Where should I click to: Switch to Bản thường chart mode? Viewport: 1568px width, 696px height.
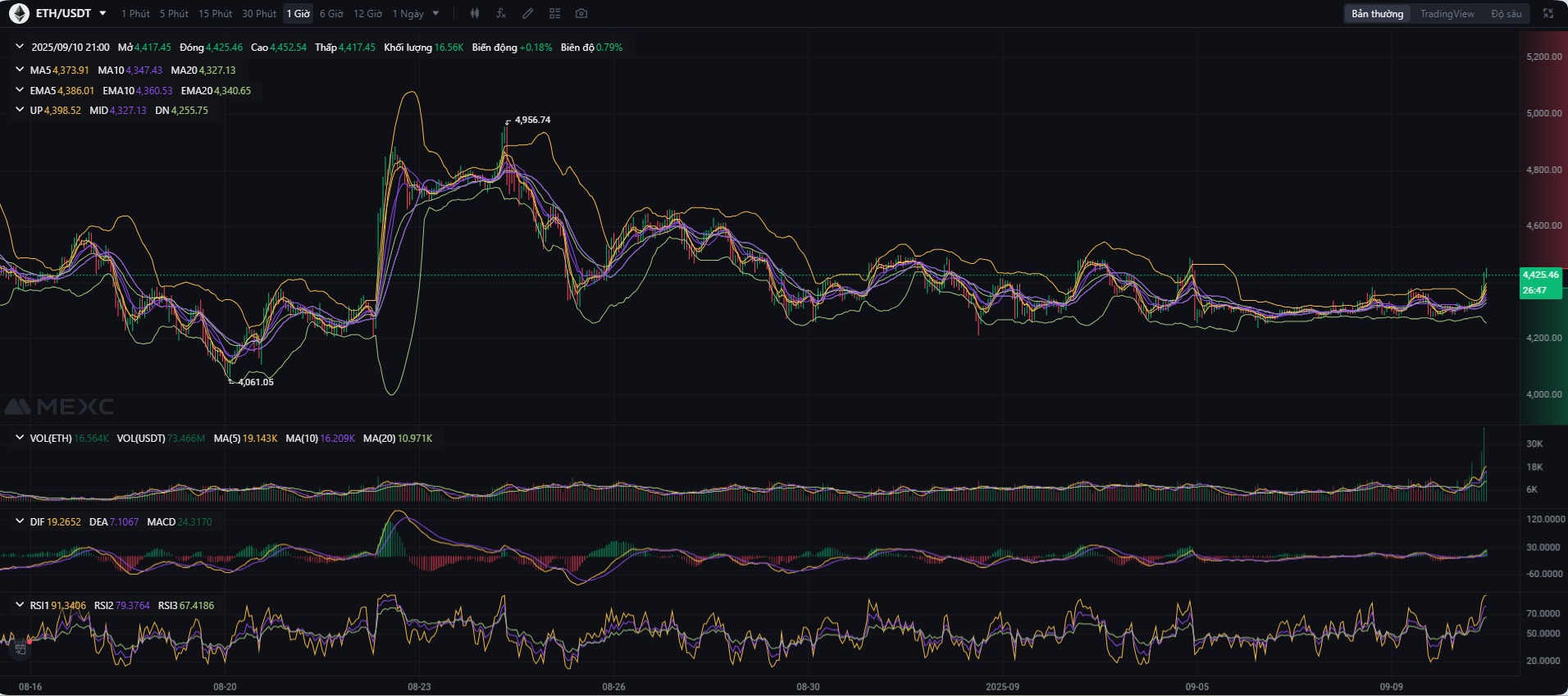(1377, 14)
